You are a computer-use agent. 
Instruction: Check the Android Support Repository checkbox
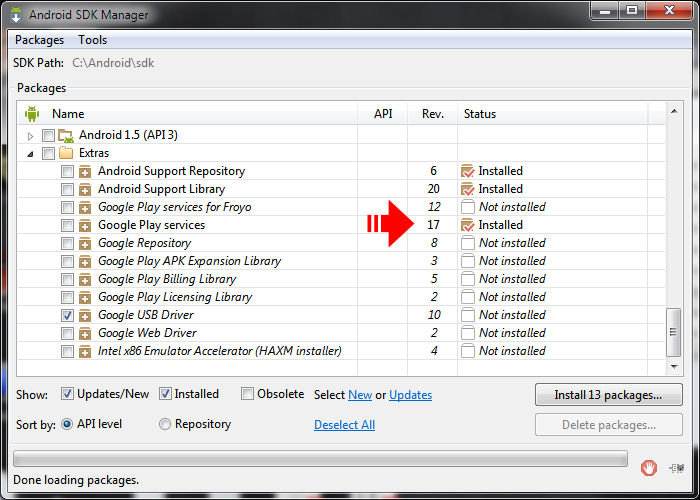coord(67,171)
